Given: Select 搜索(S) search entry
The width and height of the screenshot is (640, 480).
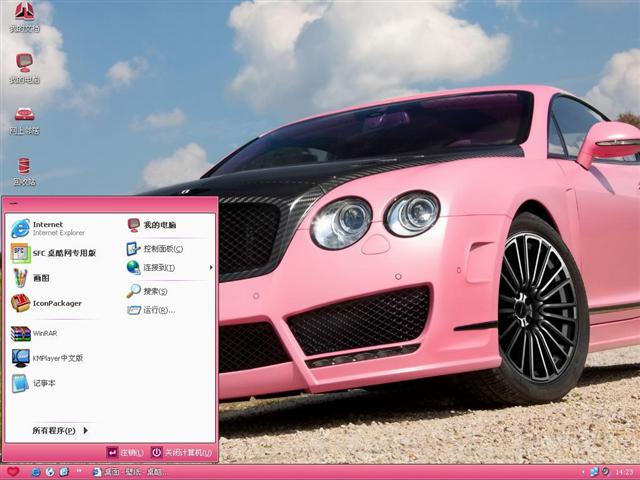Looking at the screenshot, I should 148,291.
